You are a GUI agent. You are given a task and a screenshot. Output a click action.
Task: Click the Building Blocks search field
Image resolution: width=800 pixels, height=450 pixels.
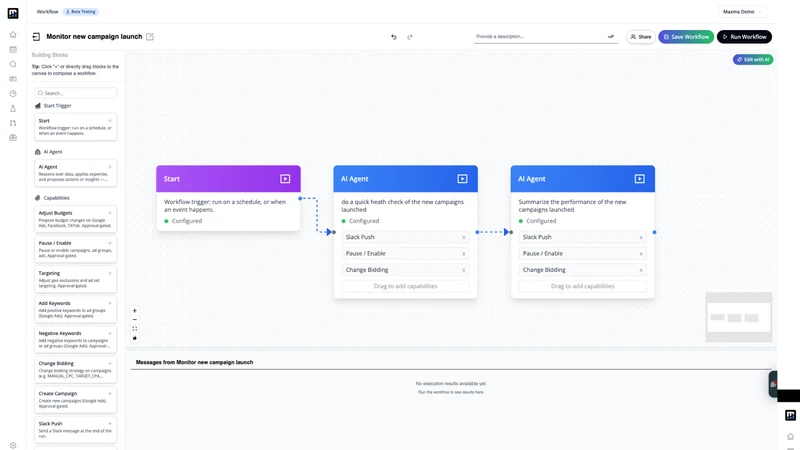click(x=76, y=93)
